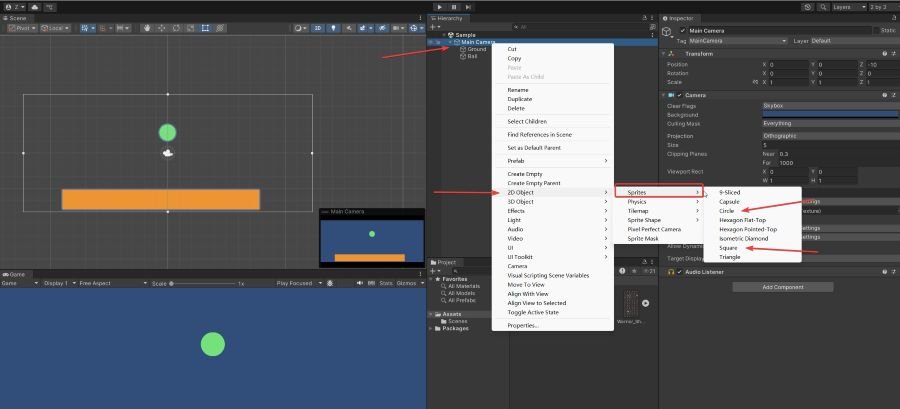
Task: Uncheck the Main Camera active checkbox
Action: (x=682, y=30)
